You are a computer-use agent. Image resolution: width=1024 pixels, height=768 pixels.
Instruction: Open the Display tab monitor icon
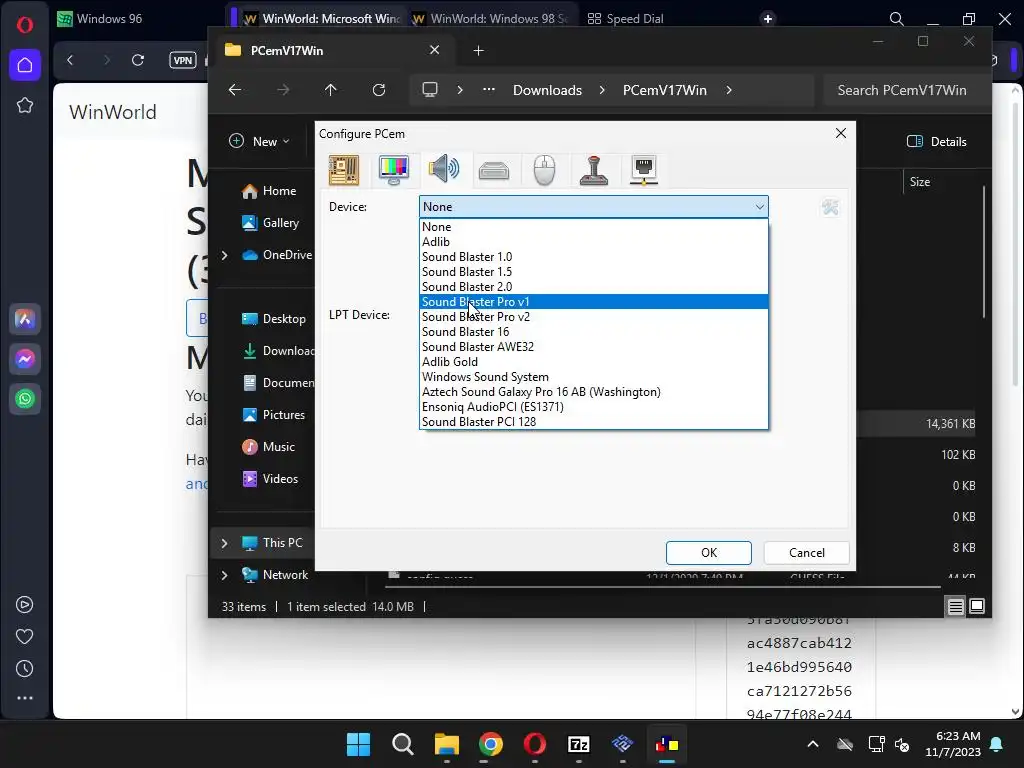(x=394, y=170)
